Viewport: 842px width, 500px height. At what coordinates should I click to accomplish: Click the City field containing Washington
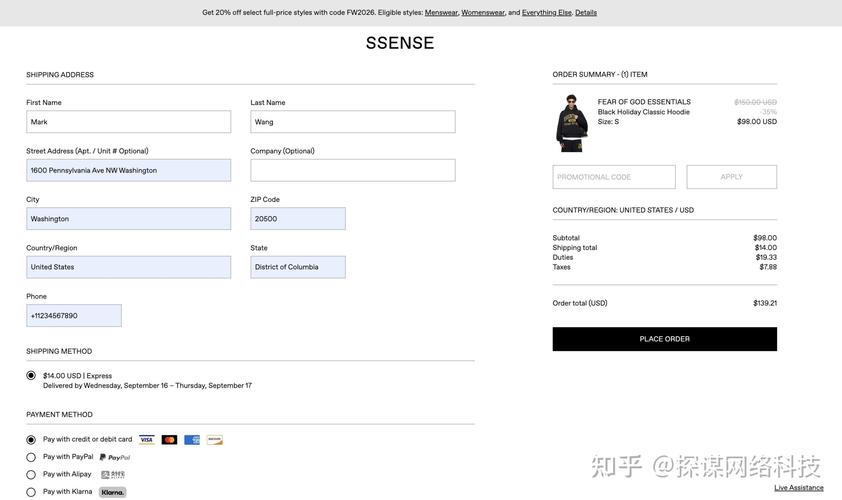coord(128,219)
